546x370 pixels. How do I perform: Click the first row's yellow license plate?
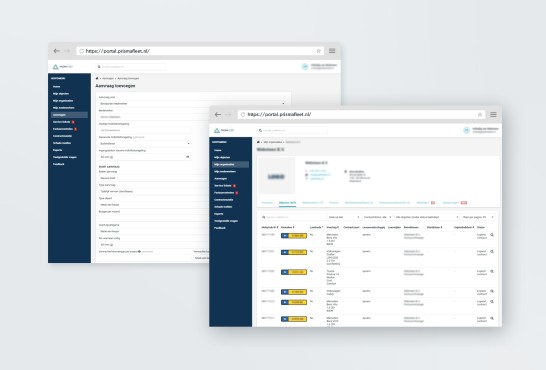click(x=294, y=236)
